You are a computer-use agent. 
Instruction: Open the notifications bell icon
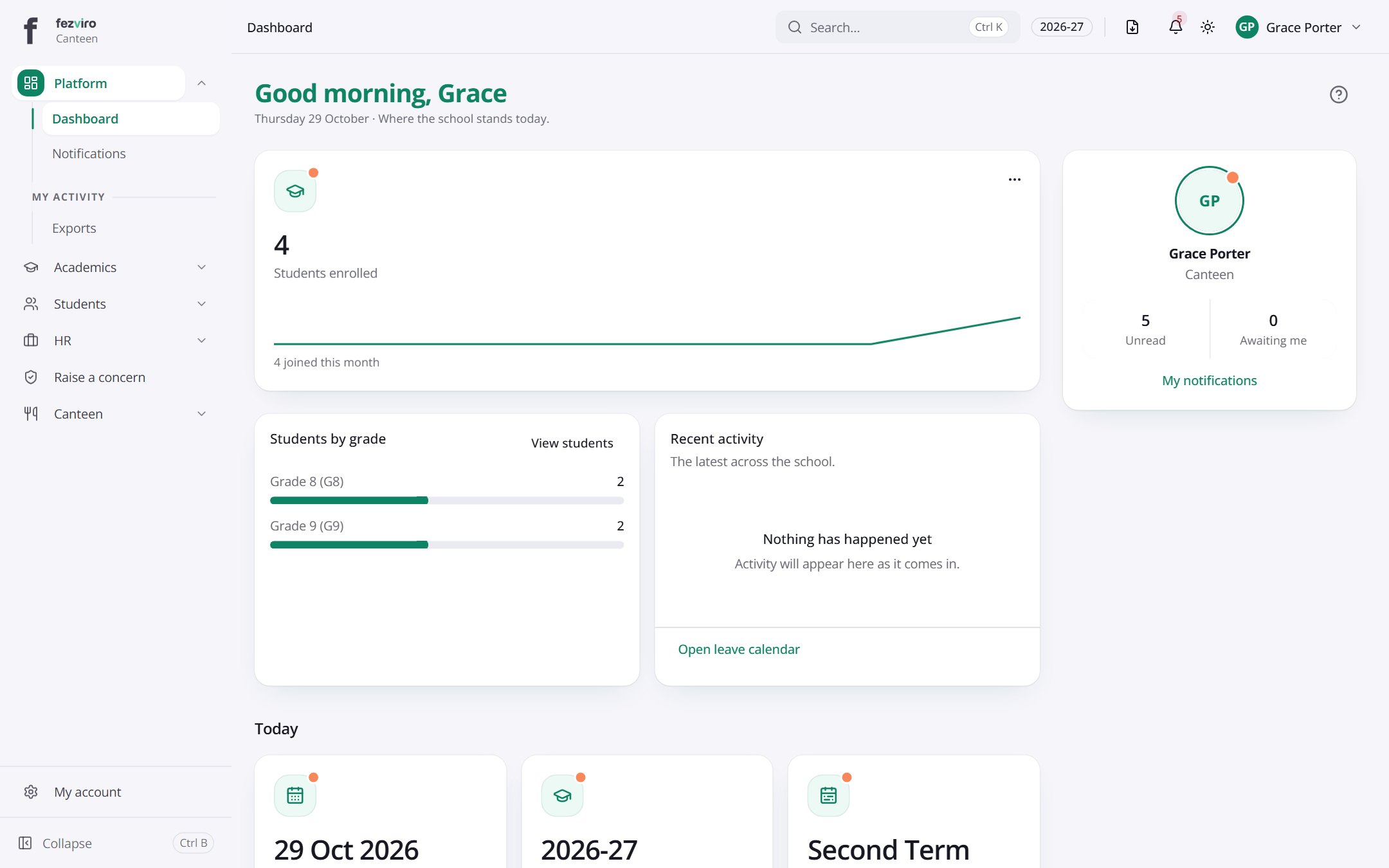[1176, 27]
